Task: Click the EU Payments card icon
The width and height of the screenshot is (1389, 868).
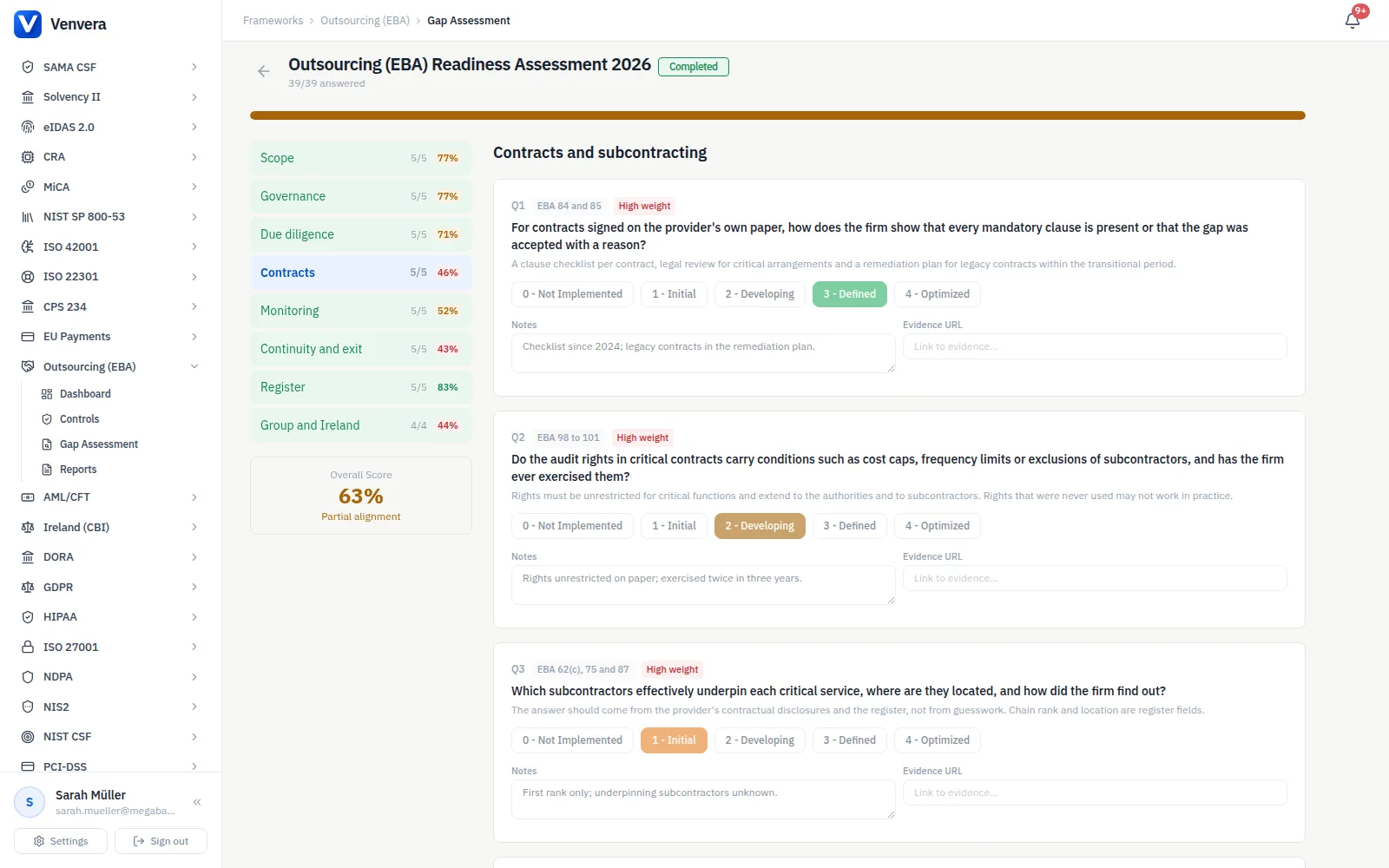Action: (x=28, y=337)
